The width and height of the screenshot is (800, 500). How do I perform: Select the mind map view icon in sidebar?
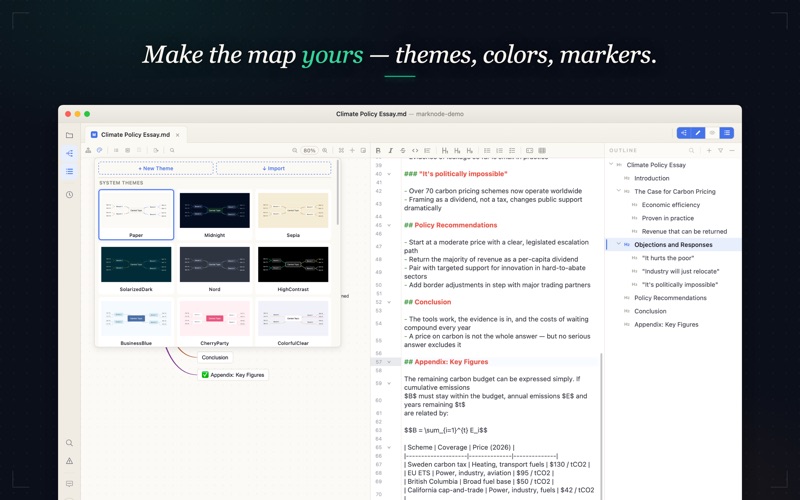tap(69, 153)
